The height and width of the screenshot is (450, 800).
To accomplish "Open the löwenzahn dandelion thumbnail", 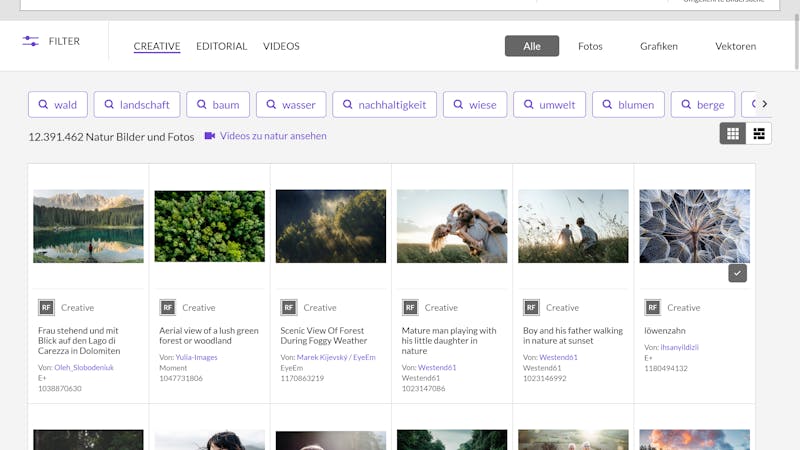I will point(694,226).
